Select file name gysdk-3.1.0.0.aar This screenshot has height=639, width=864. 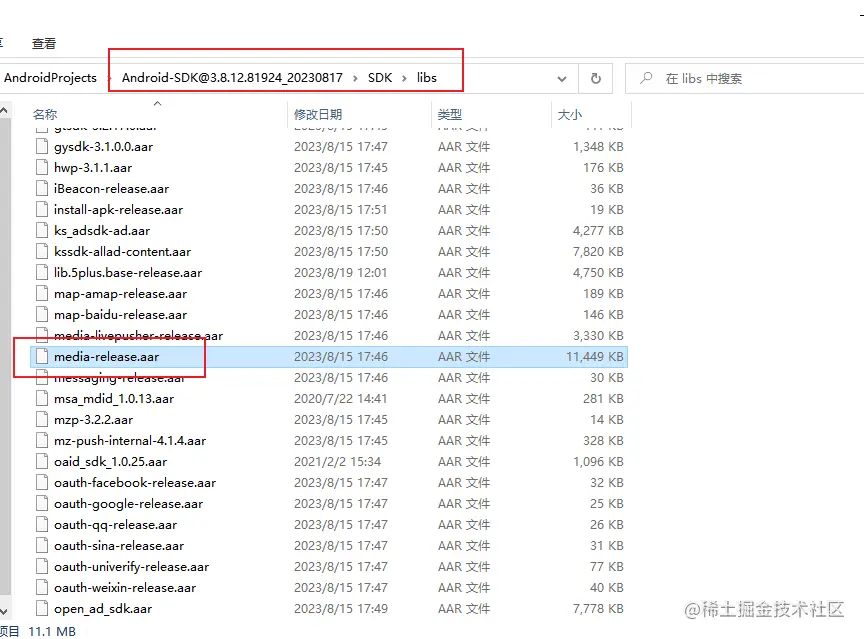tap(104, 147)
